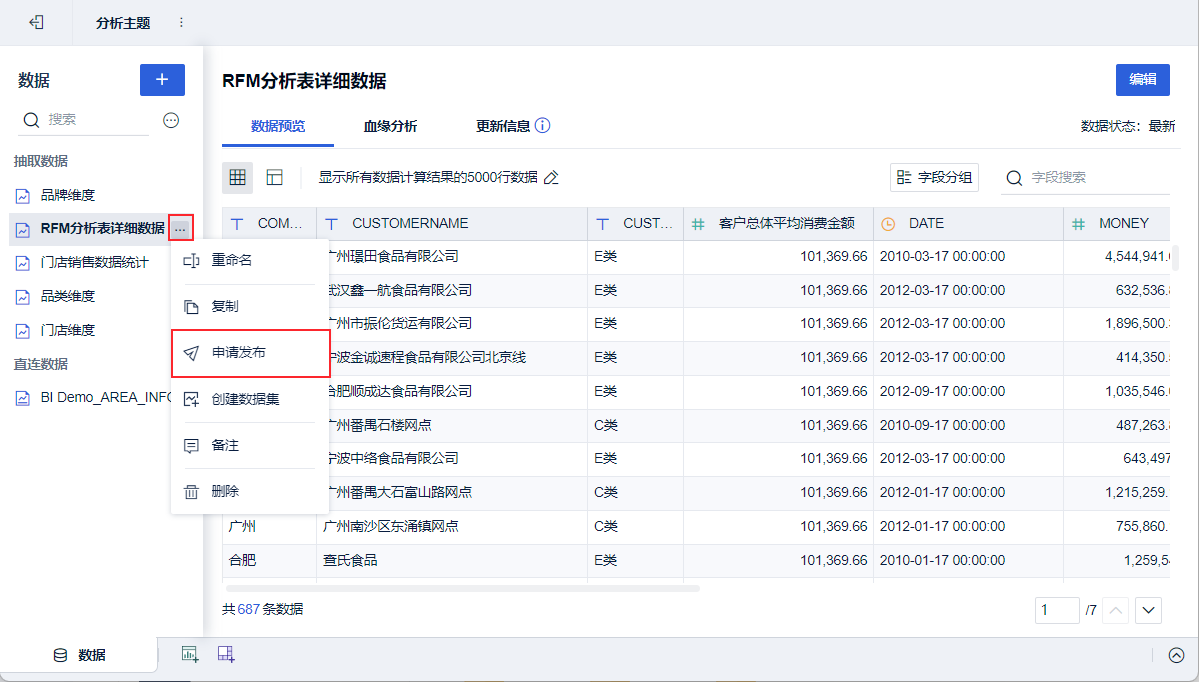Click the blue plus add data button

162,80
